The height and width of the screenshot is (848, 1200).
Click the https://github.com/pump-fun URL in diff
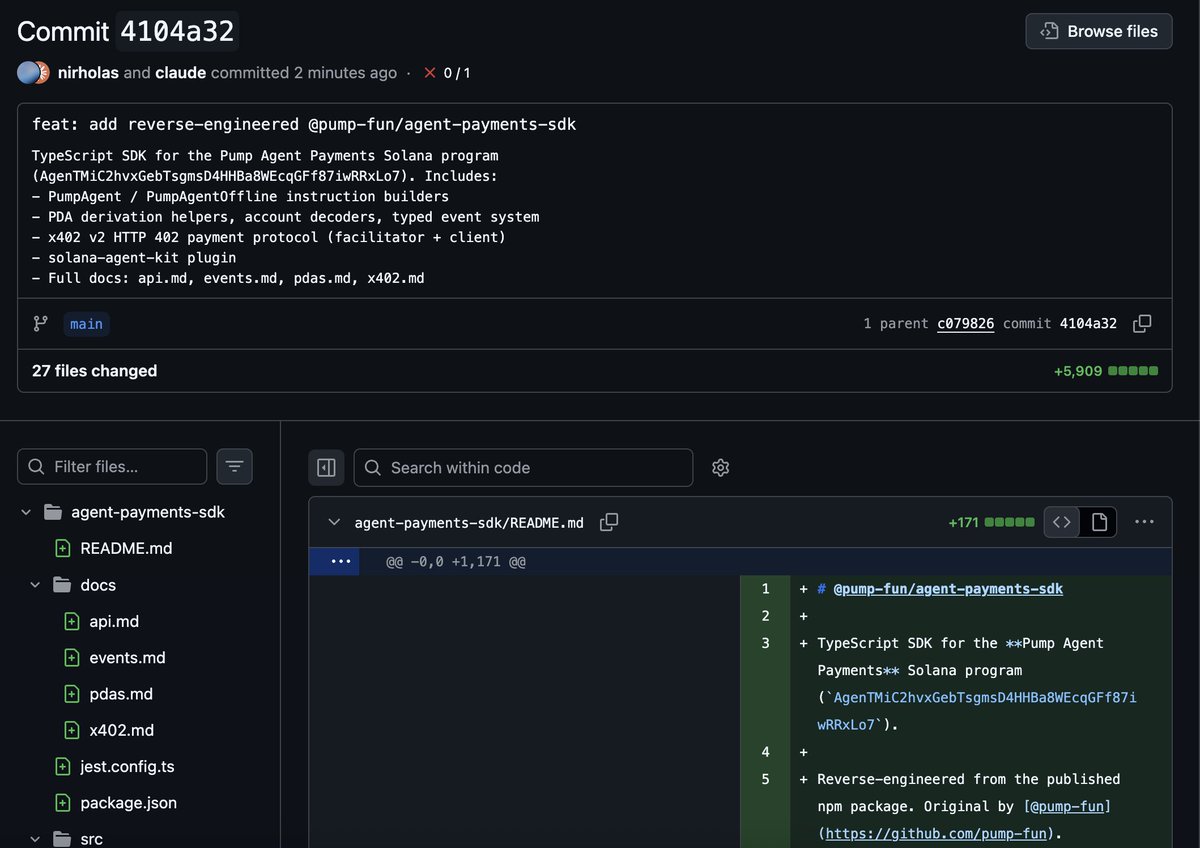936,833
